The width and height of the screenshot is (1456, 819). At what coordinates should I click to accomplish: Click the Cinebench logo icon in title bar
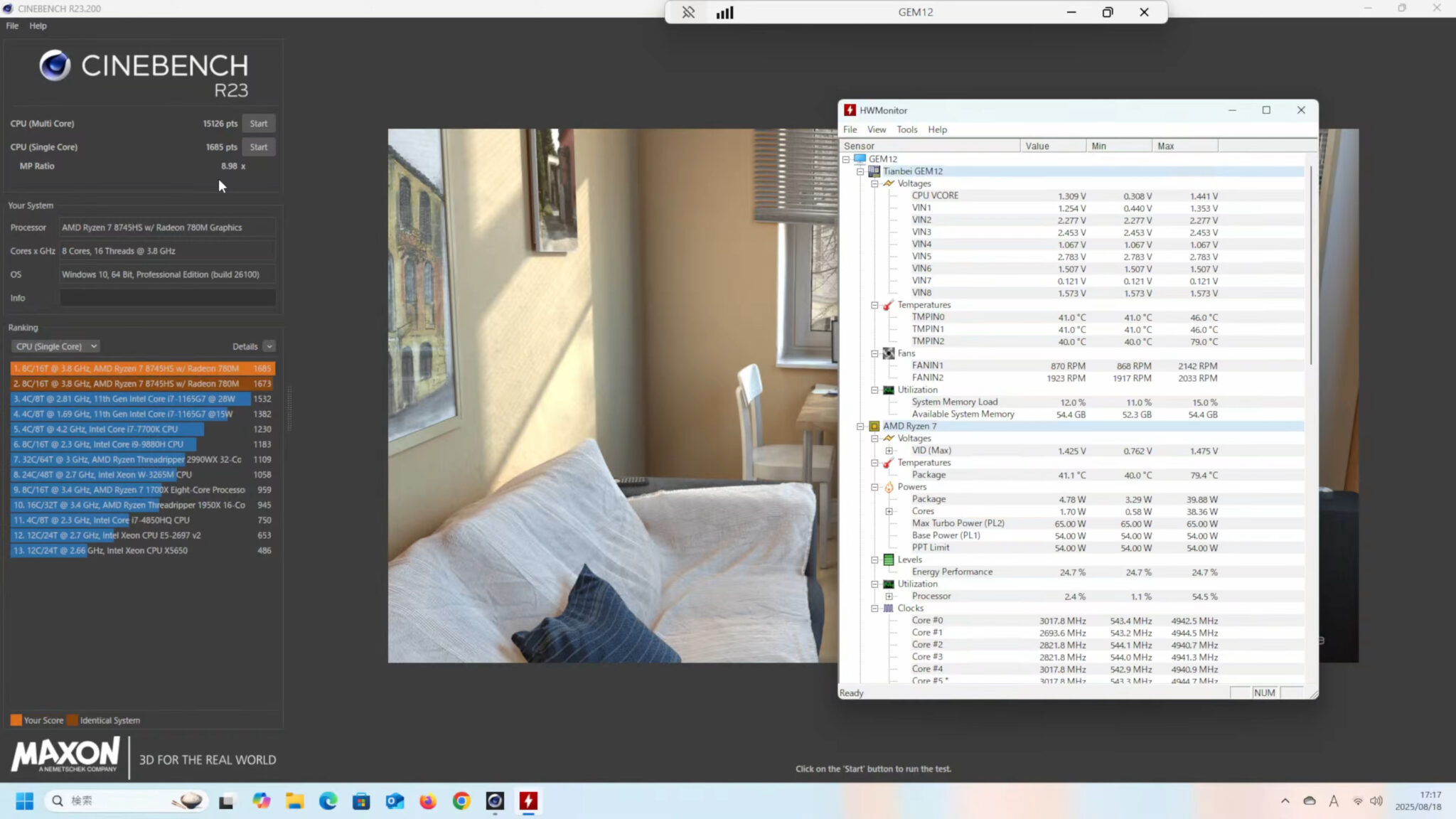[8, 9]
